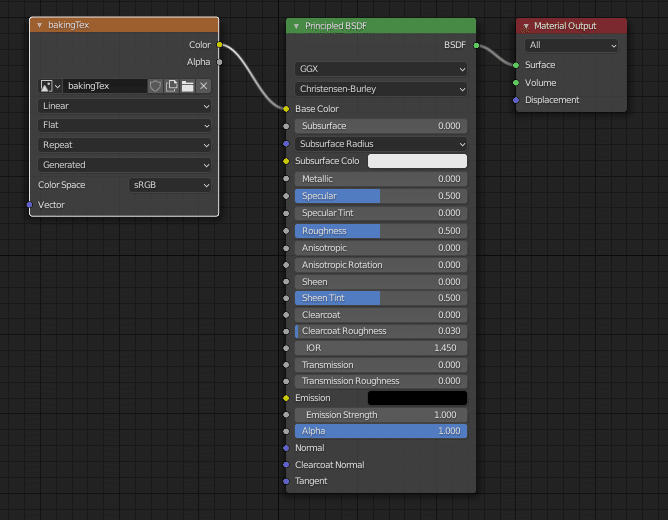Screen dimensions: 668x520
Task: Click the IOR value field
Action: pyautogui.click(x=381, y=348)
